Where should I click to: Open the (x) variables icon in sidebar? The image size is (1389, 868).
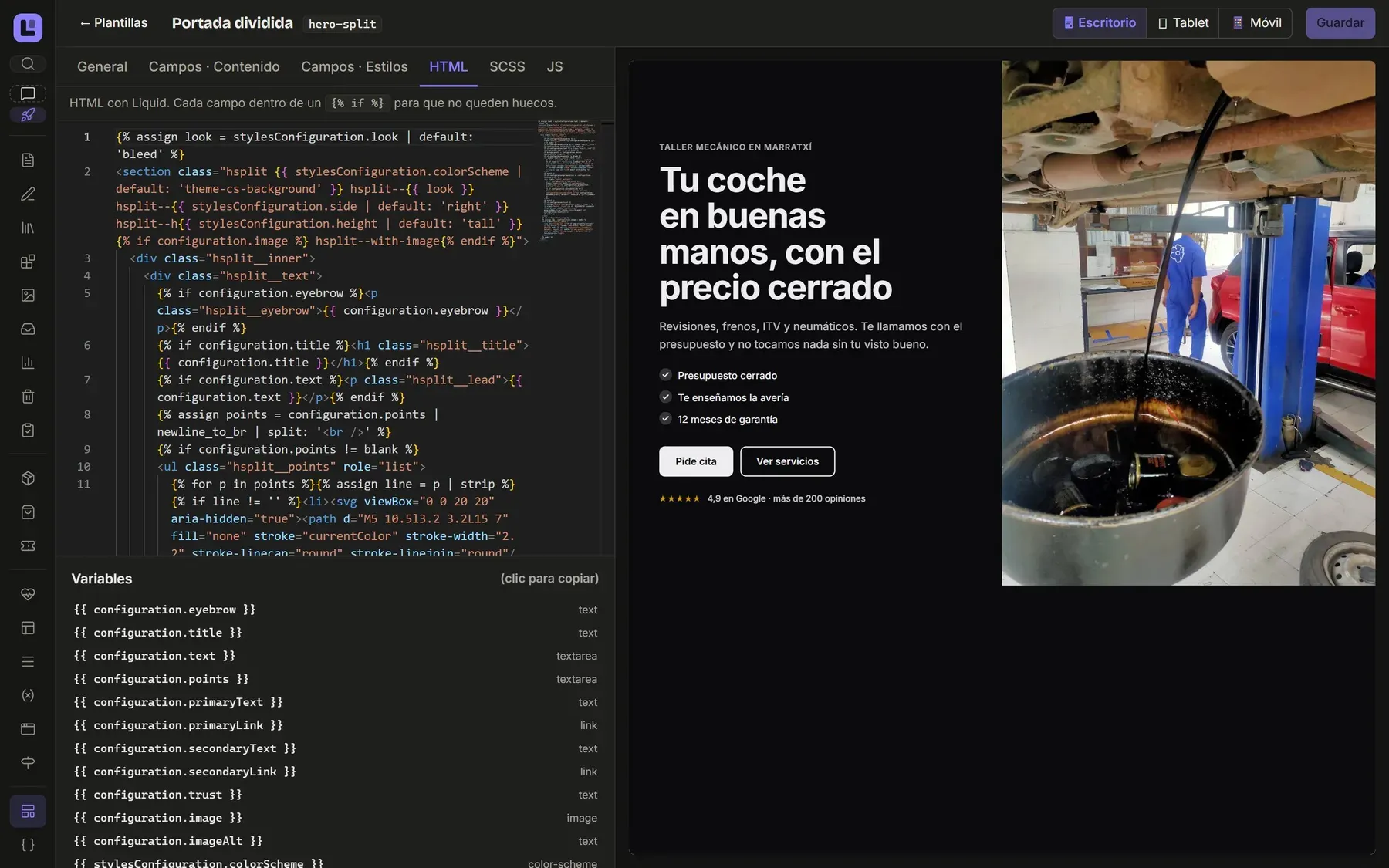coord(28,695)
